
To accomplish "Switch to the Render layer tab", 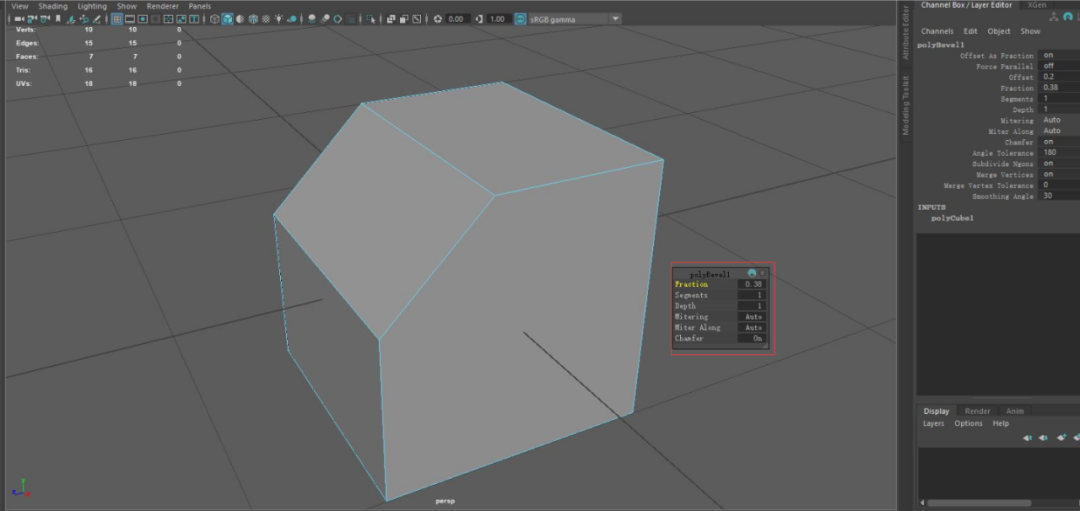I will tap(977, 411).
